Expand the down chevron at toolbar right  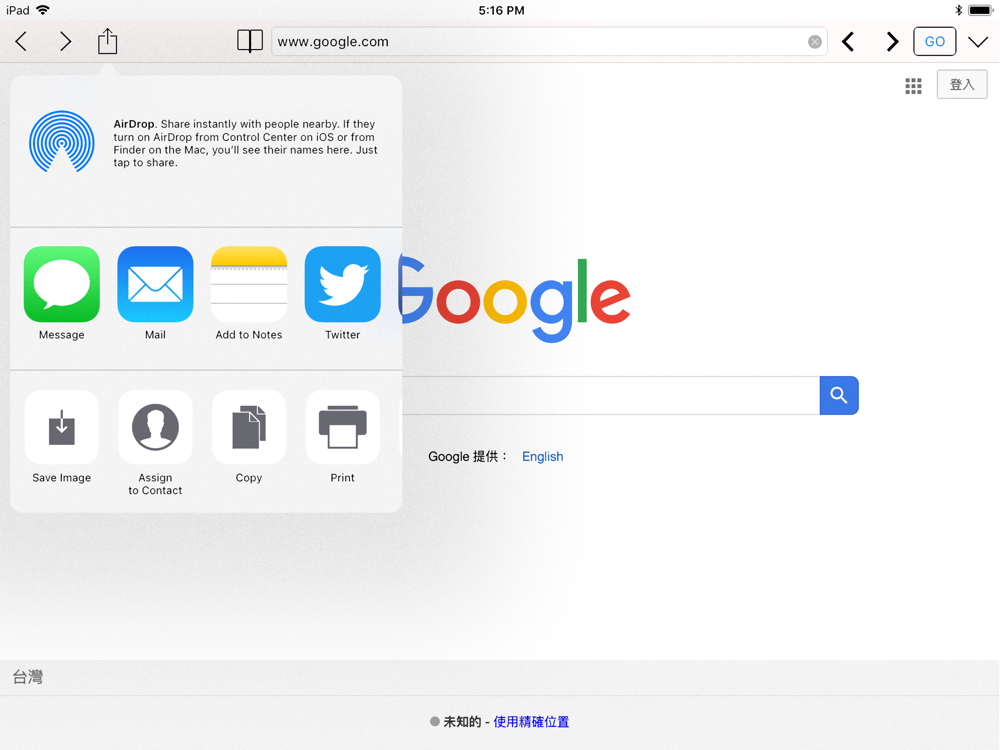(978, 42)
